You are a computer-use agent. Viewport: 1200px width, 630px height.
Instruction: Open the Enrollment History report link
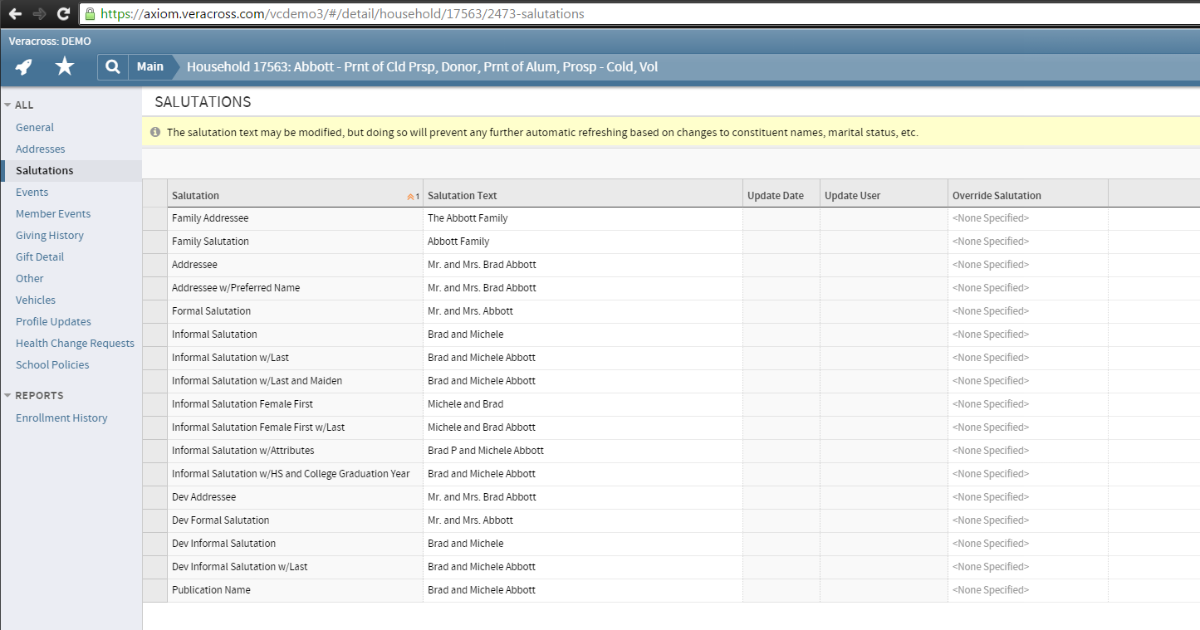(61, 418)
